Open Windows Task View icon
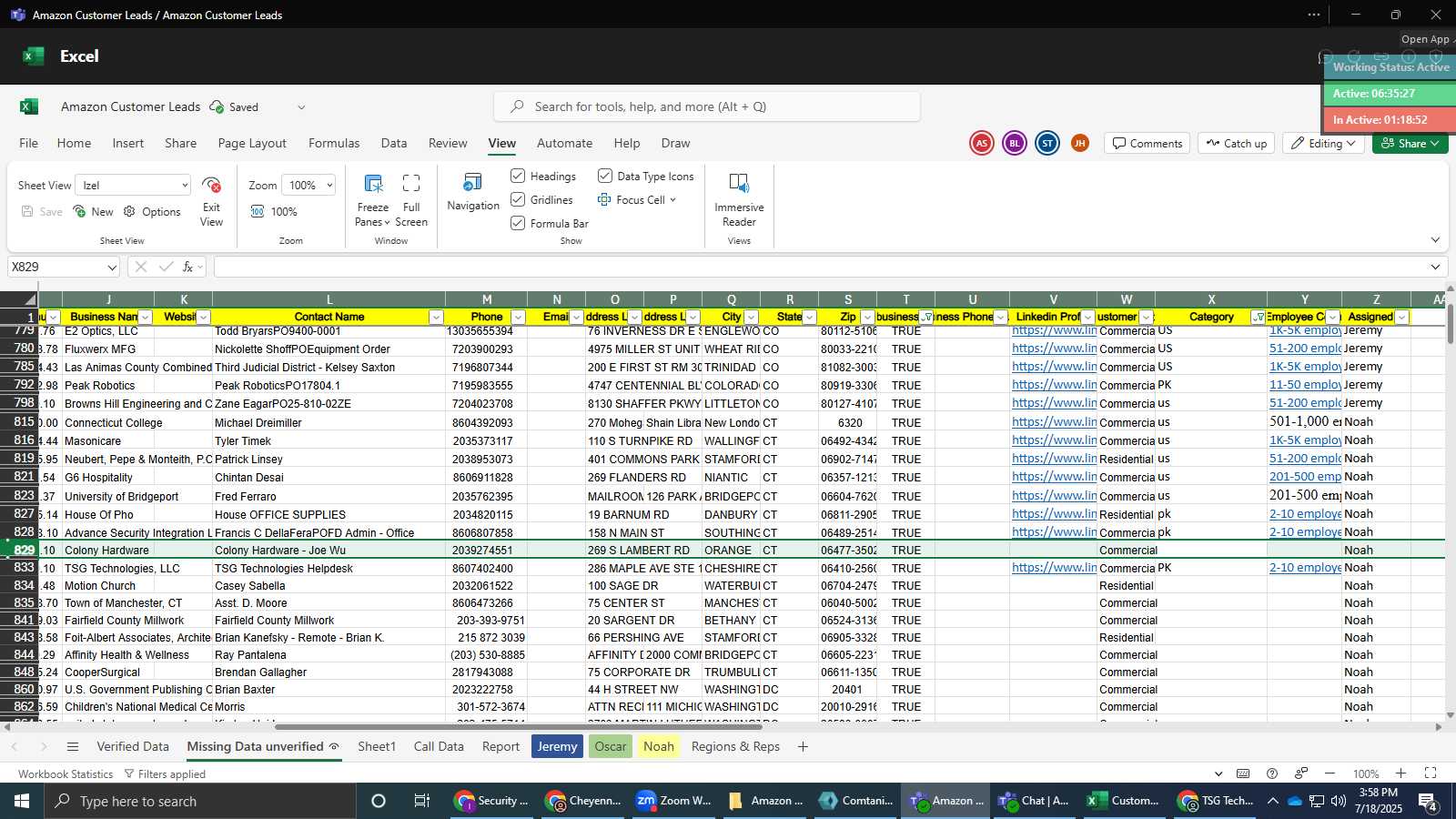The height and width of the screenshot is (819, 1456). coord(421,801)
